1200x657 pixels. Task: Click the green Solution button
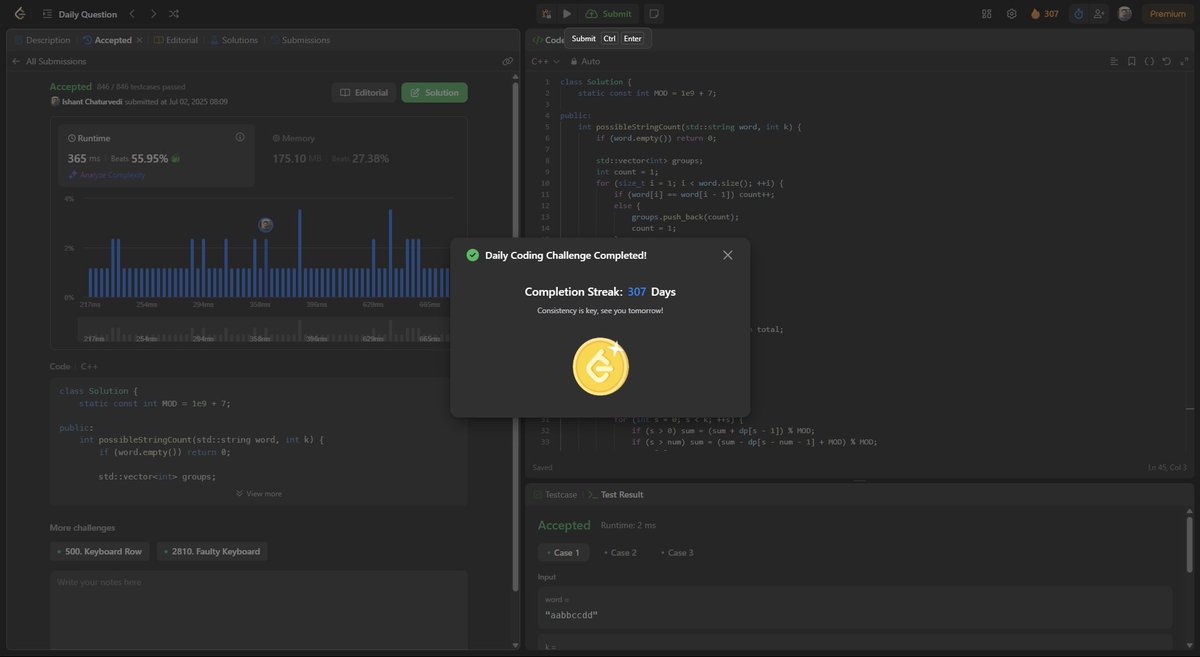pyautogui.click(x=434, y=92)
